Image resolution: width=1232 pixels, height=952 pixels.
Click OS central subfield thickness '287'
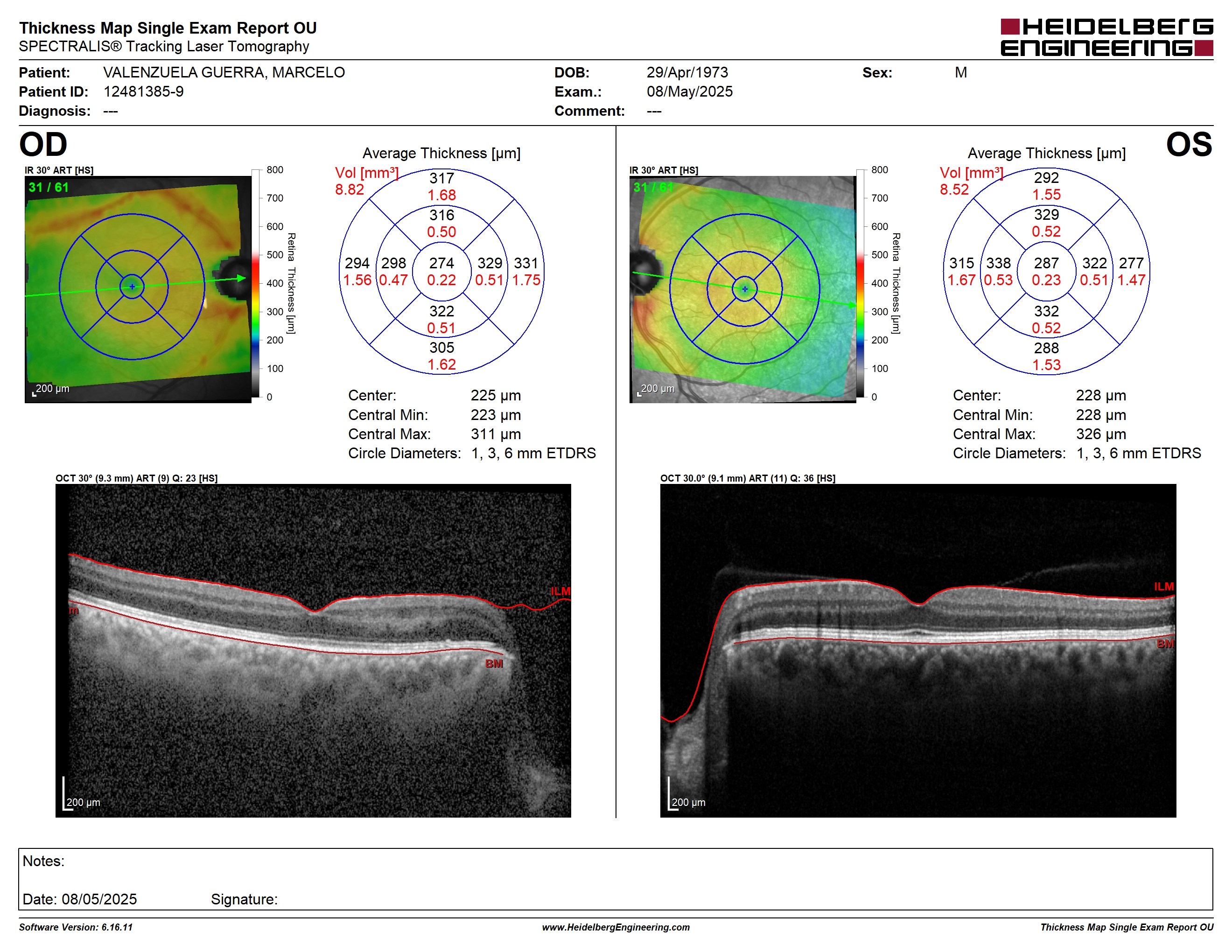[x=1046, y=263]
